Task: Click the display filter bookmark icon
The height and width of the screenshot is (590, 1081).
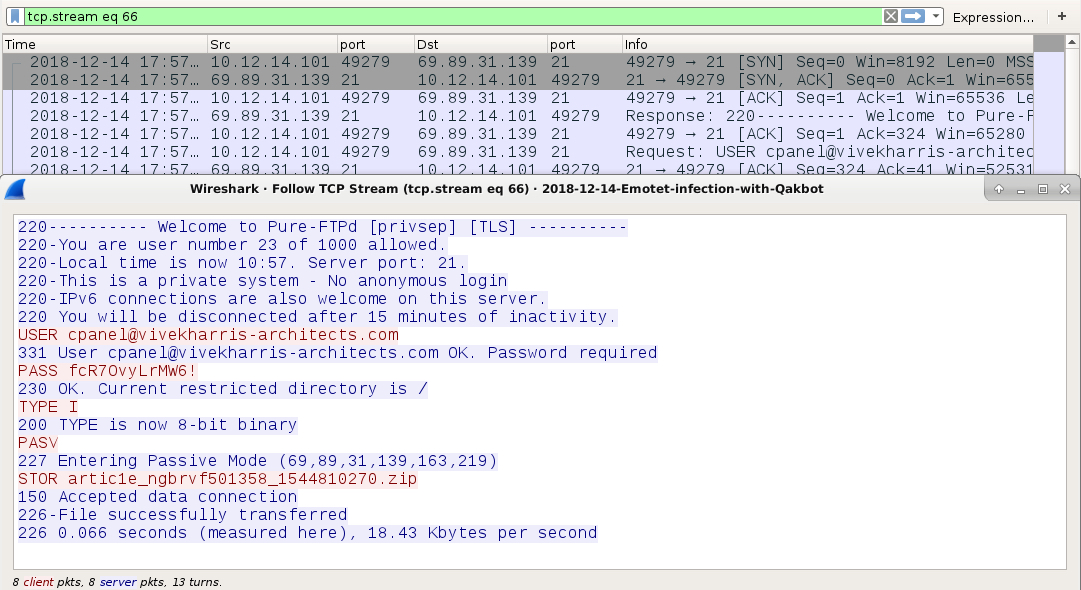Action: (15, 17)
